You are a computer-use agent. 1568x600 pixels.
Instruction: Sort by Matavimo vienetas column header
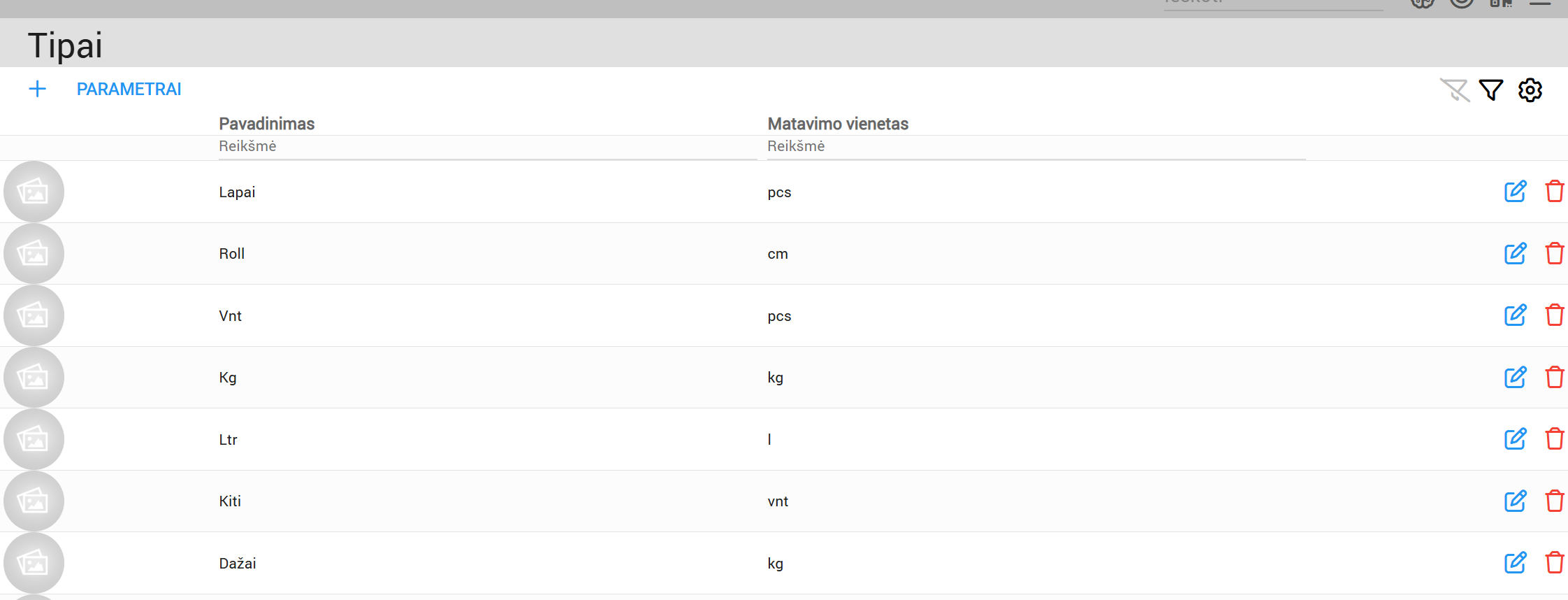pos(837,124)
